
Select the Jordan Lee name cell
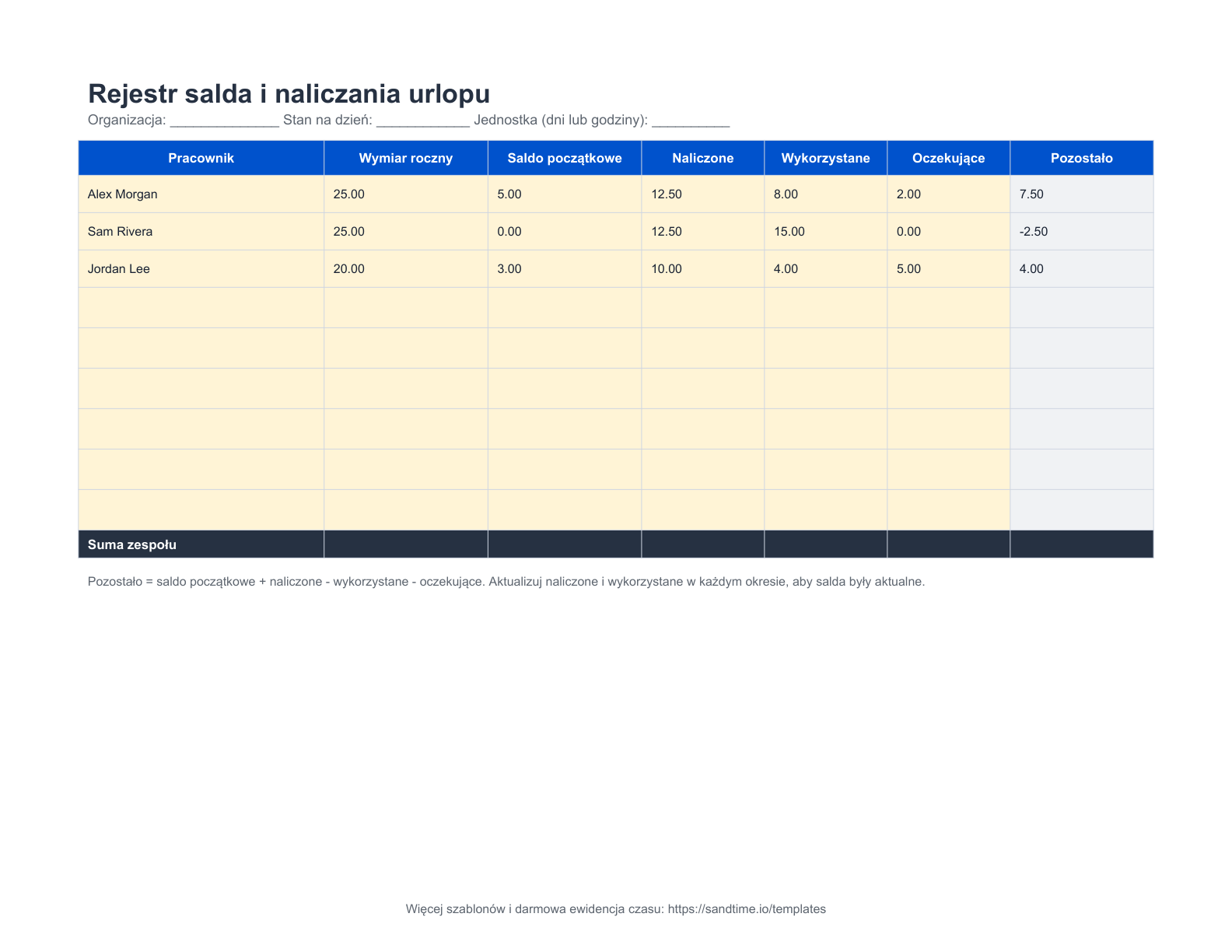click(x=201, y=268)
